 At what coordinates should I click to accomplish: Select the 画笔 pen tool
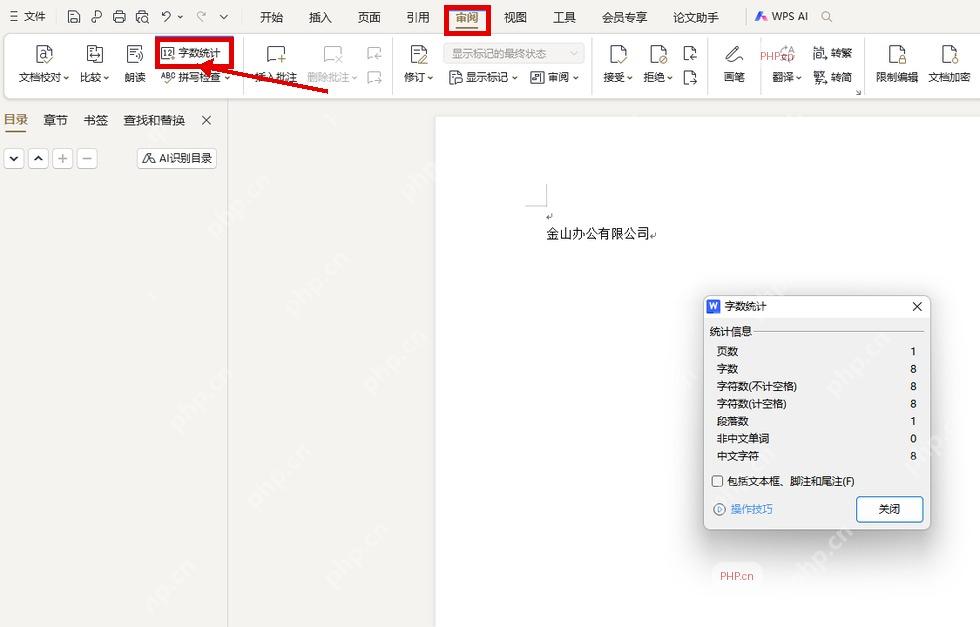click(x=734, y=63)
